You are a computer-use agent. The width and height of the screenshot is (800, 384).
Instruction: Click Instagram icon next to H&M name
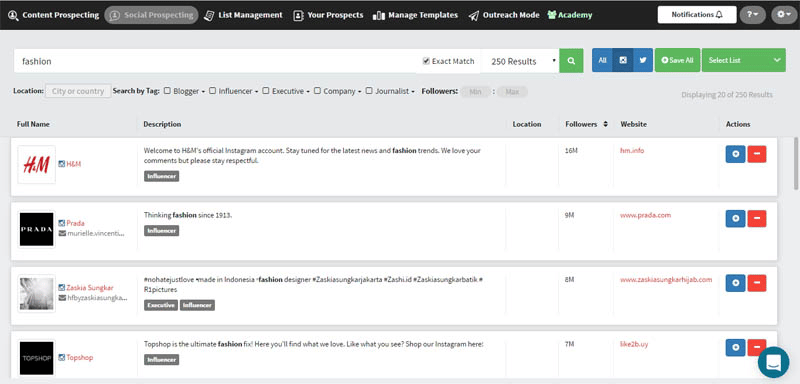(x=62, y=164)
